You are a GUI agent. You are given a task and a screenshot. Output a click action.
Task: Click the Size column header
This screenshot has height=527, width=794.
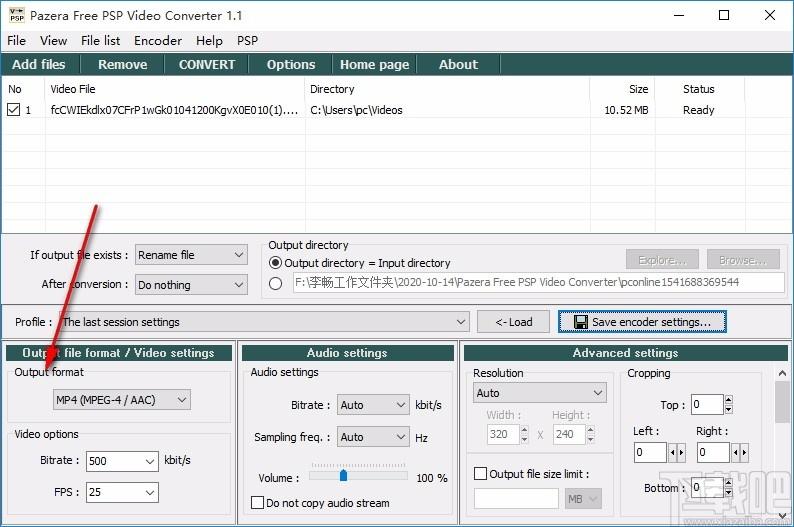622,89
